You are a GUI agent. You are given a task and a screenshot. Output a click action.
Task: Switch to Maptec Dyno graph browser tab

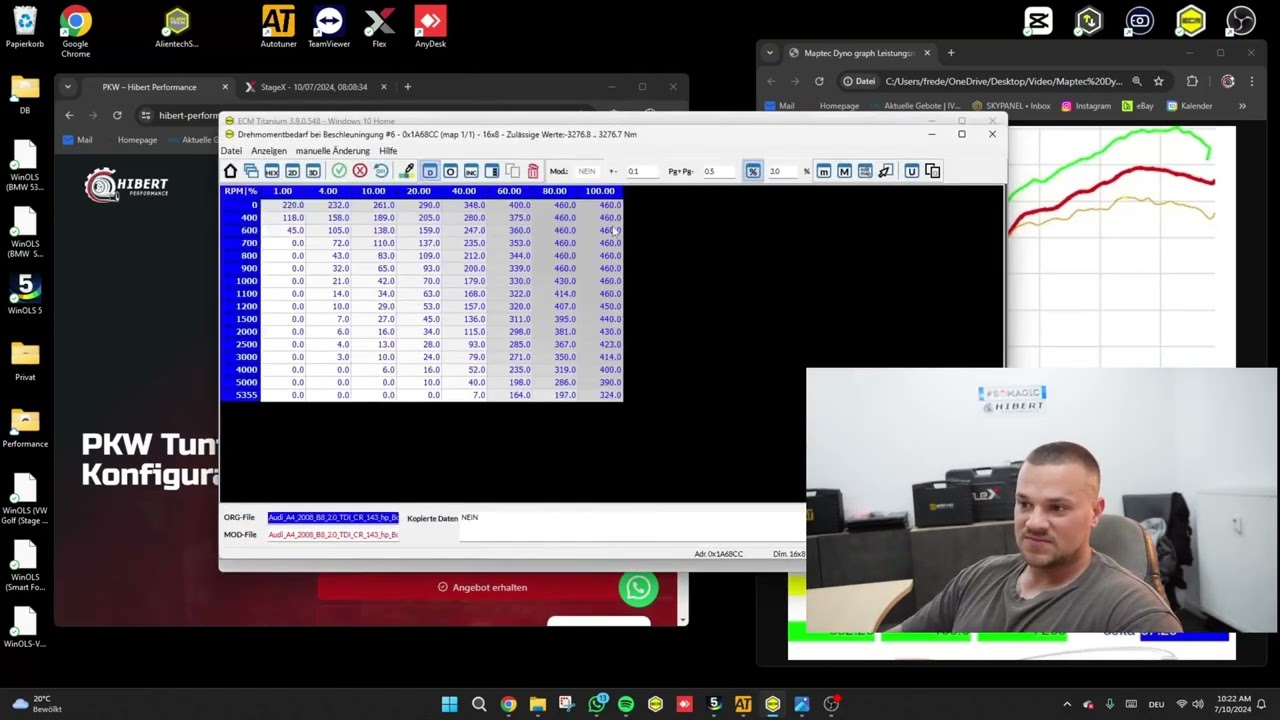pos(859,53)
